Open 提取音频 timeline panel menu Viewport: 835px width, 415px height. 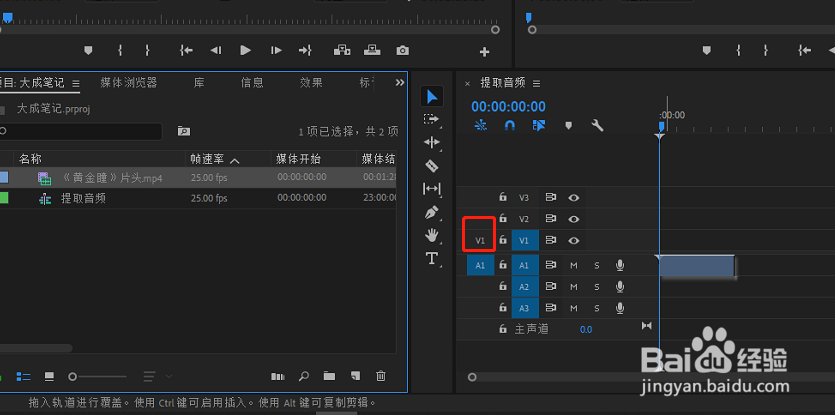tap(536, 84)
